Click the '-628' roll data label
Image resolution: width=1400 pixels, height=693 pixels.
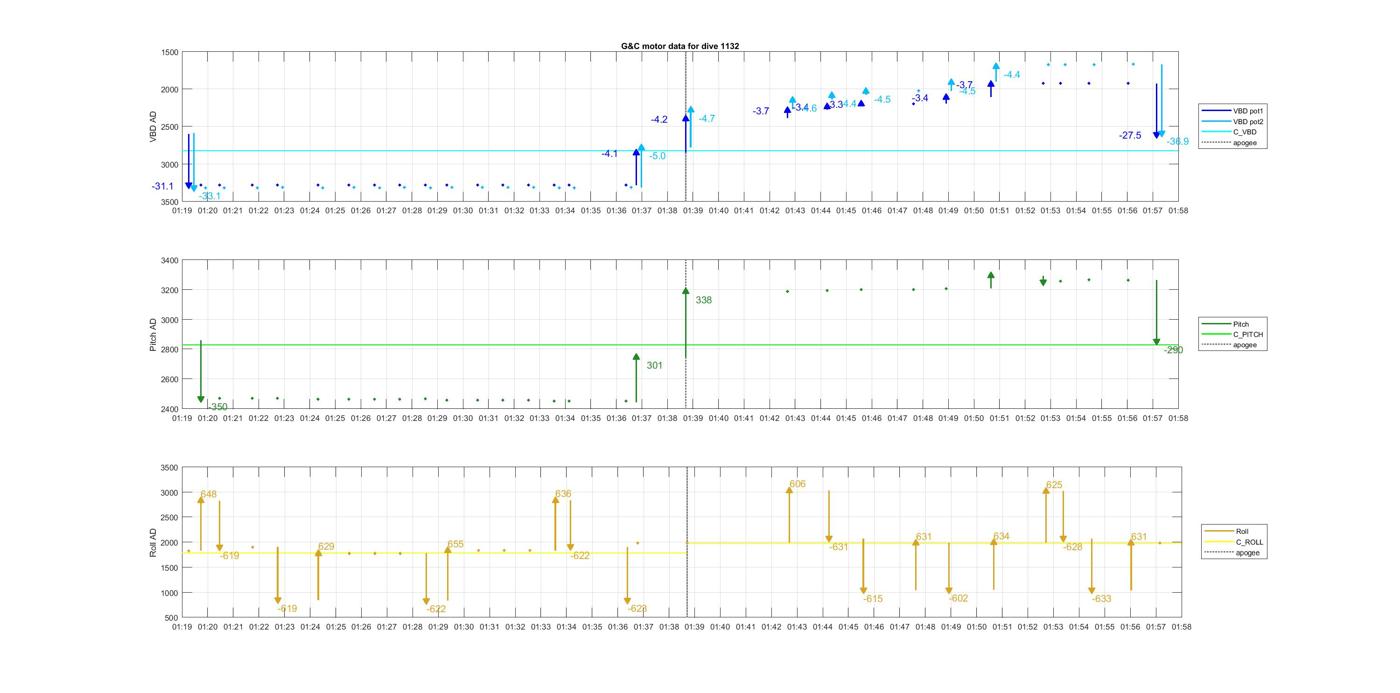tap(1072, 547)
